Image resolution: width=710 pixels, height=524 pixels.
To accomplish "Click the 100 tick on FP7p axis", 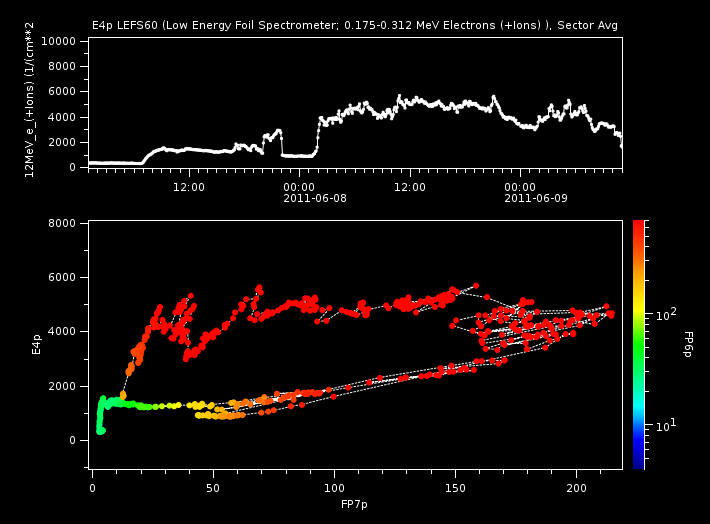I will tap(334, 487).
